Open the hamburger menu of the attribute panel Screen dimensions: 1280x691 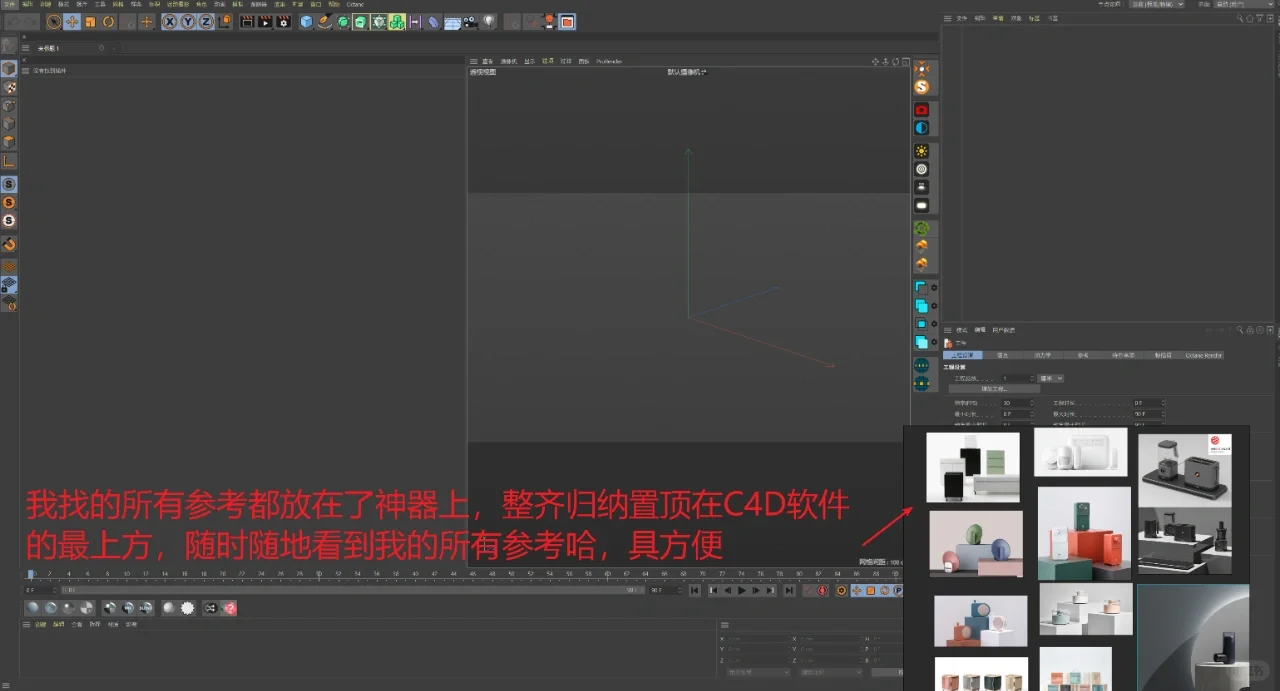tap(948, 329)
